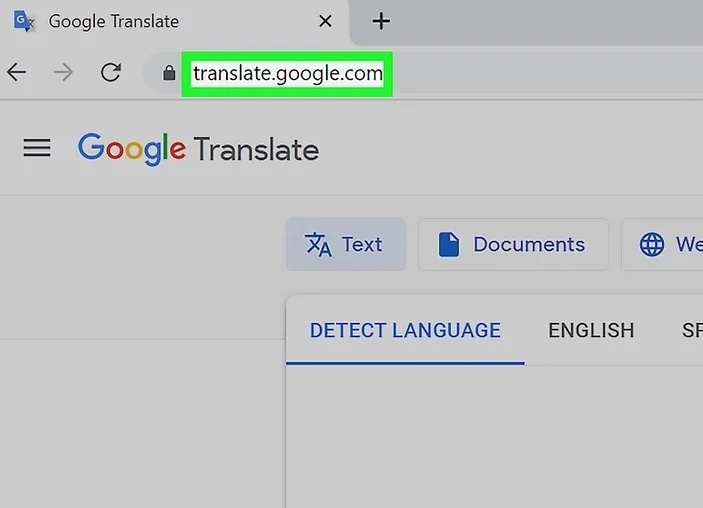The width and height of the screenshot is (703, 508).
Task: Reload the Google Translate page
Action: [x=111, y=73]
